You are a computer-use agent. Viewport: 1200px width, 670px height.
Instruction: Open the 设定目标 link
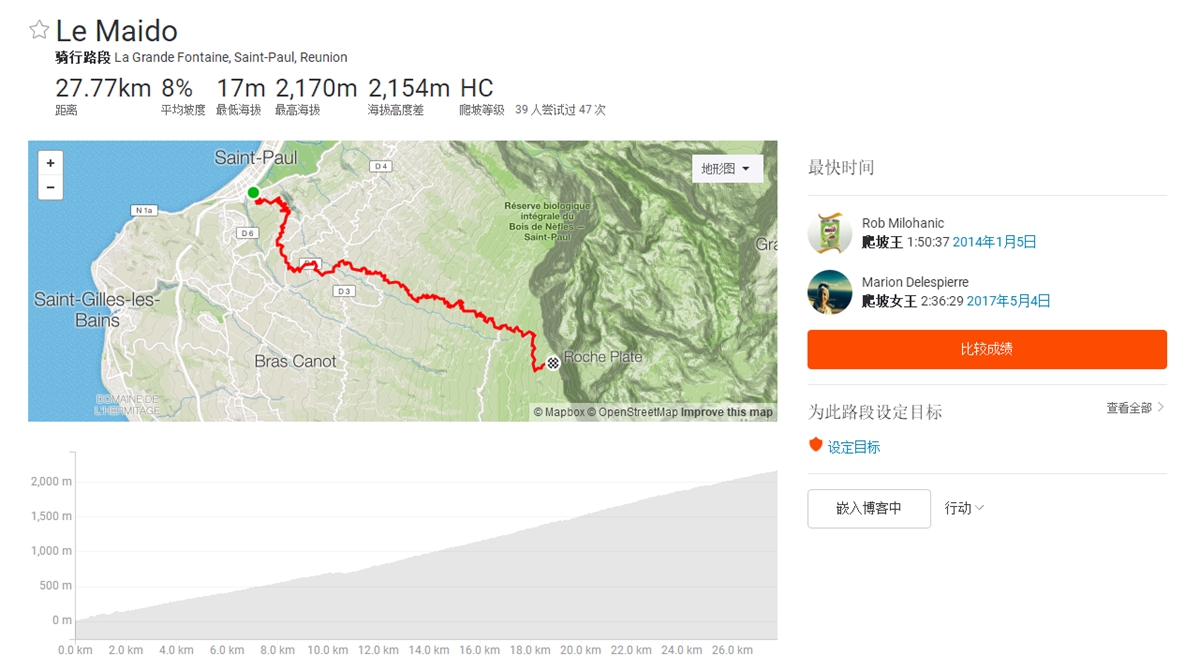pyautogui.click(x=853, y=447)
